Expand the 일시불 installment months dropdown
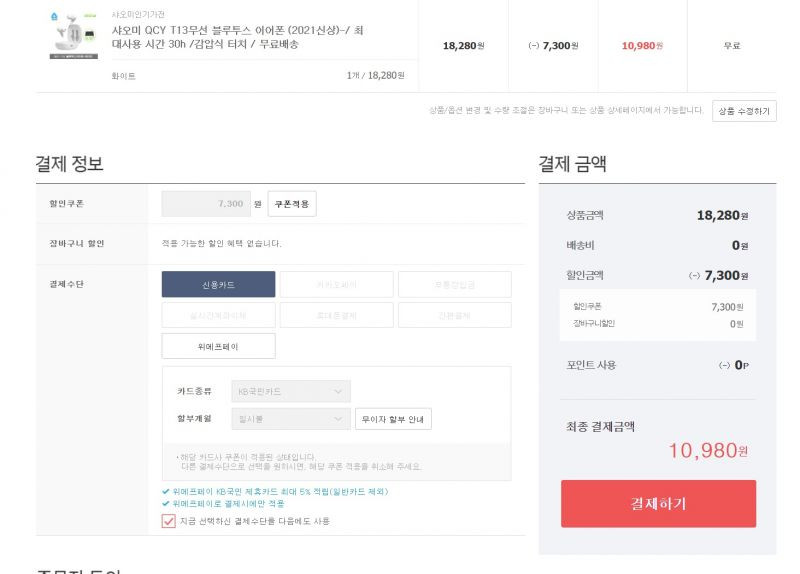 pyautogui.click(x=291, y=419)
